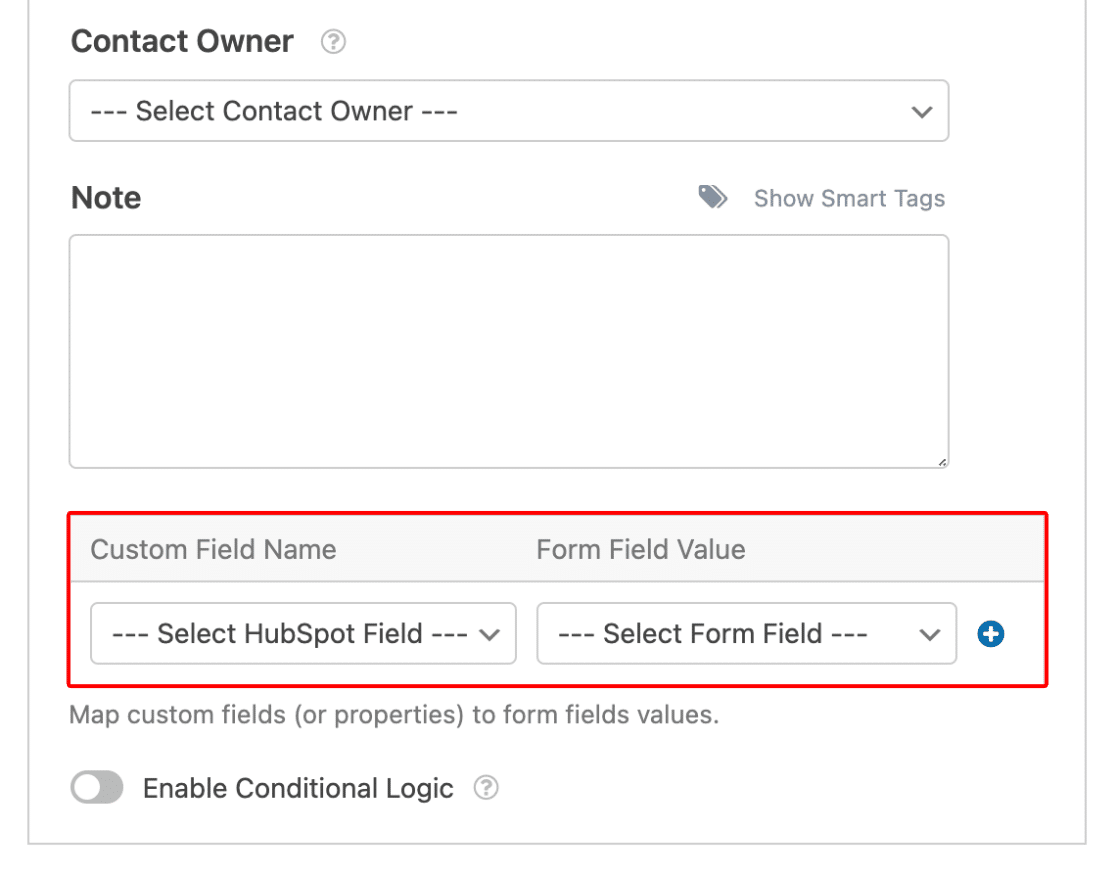Click the Custom Field Name column header
This screenshot has width=1116, height=878.
point(213,549)
